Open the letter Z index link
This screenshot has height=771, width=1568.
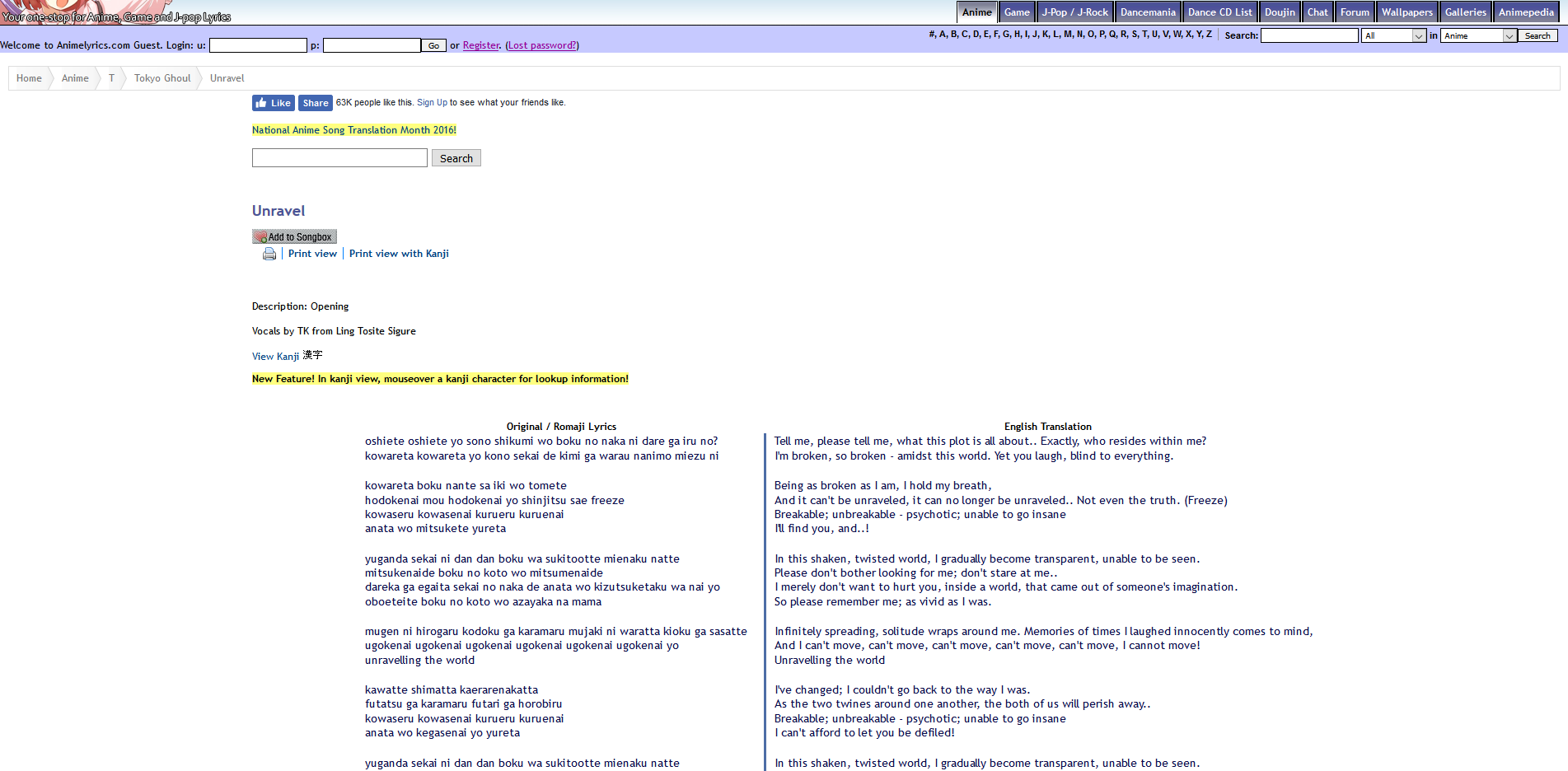[x=1209, y=35]
